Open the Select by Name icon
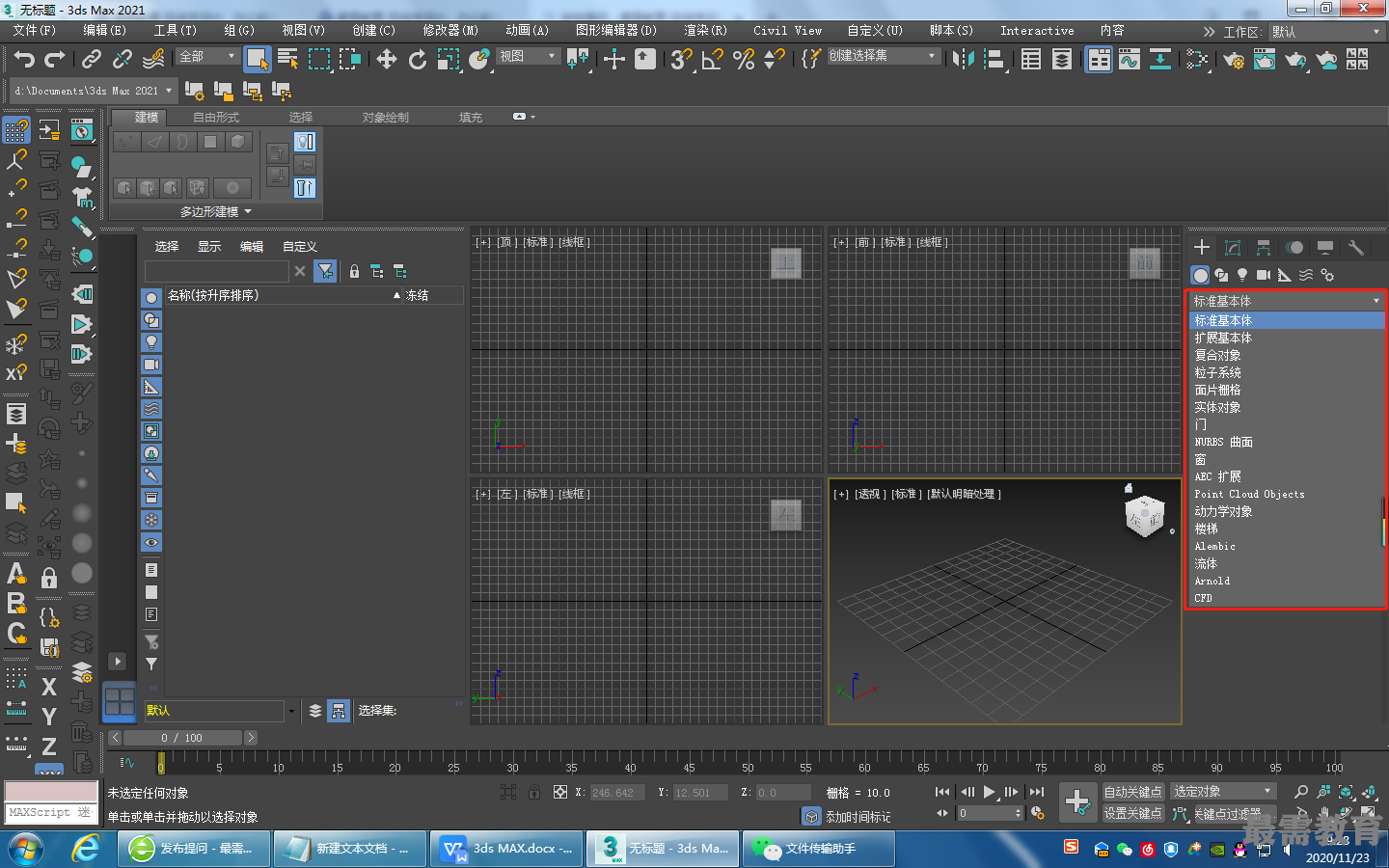 287,60
